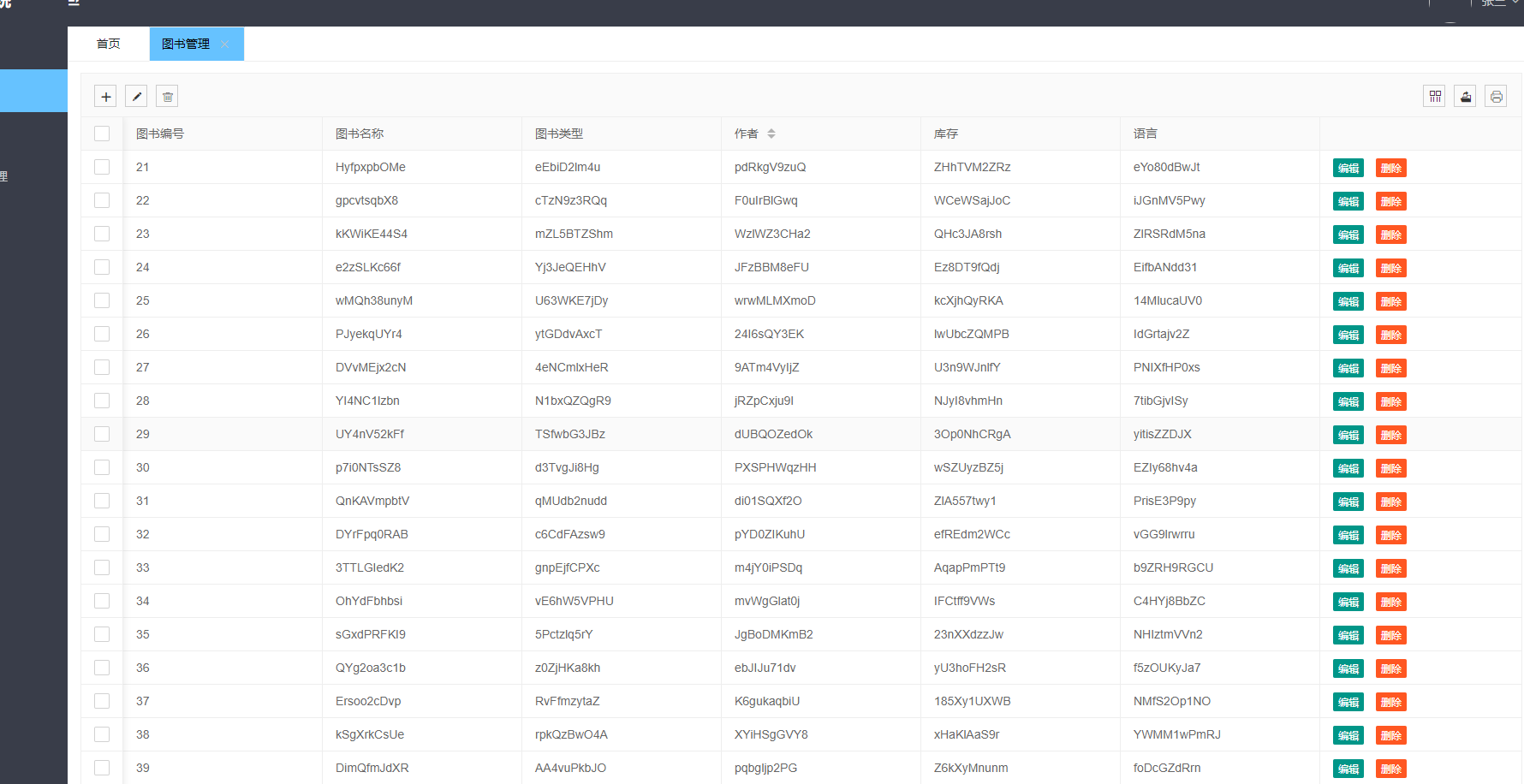Click 编辑 for row 21
Image resolution: width=1524 pixels, height=784 pixels.
tap(1348, 168)
